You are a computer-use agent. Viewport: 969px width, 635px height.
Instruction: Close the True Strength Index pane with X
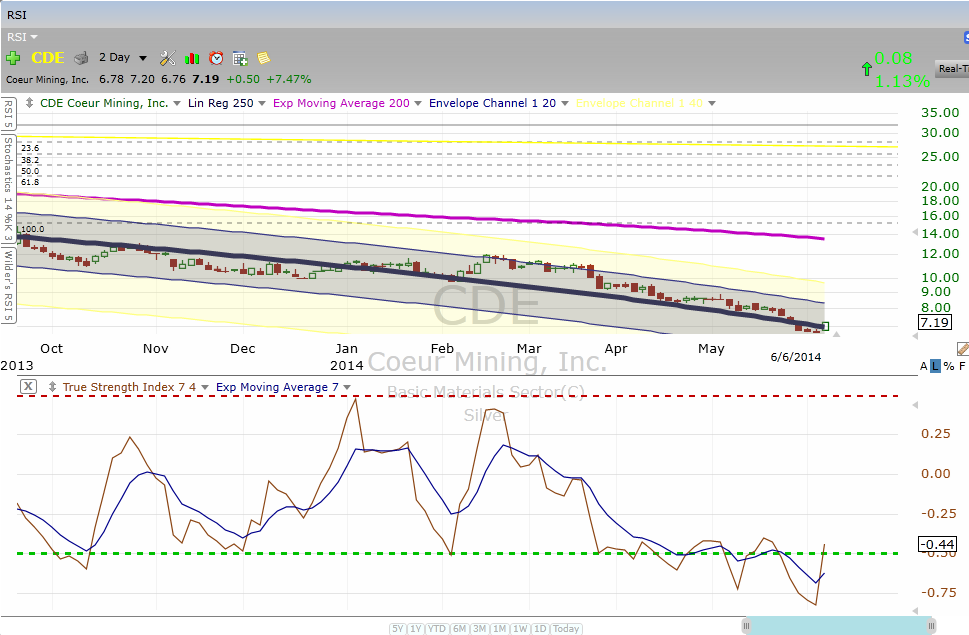(x=28, y=387)
